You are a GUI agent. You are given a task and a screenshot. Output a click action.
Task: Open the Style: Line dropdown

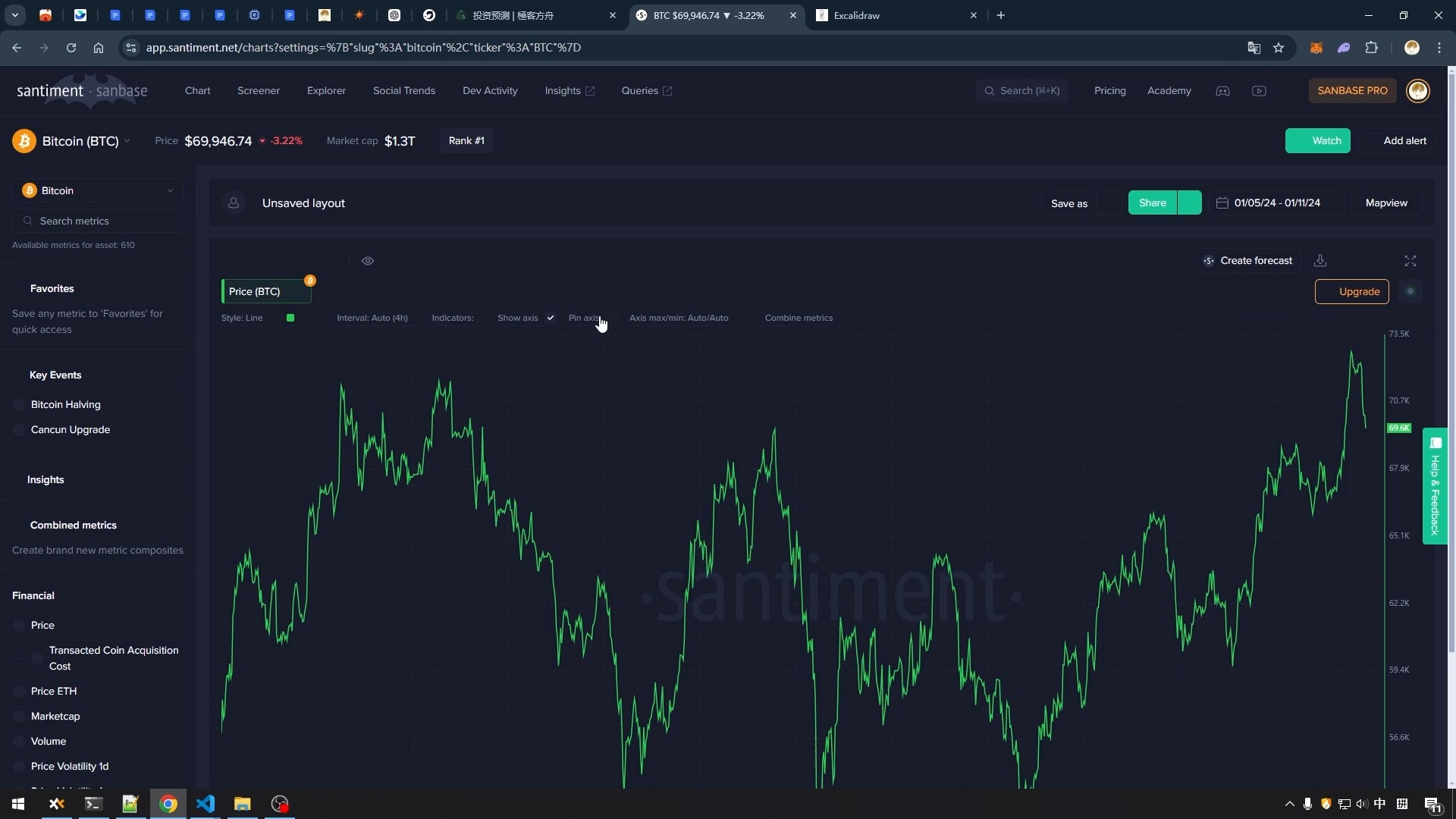pyautogui.click(x=242, y=318)
